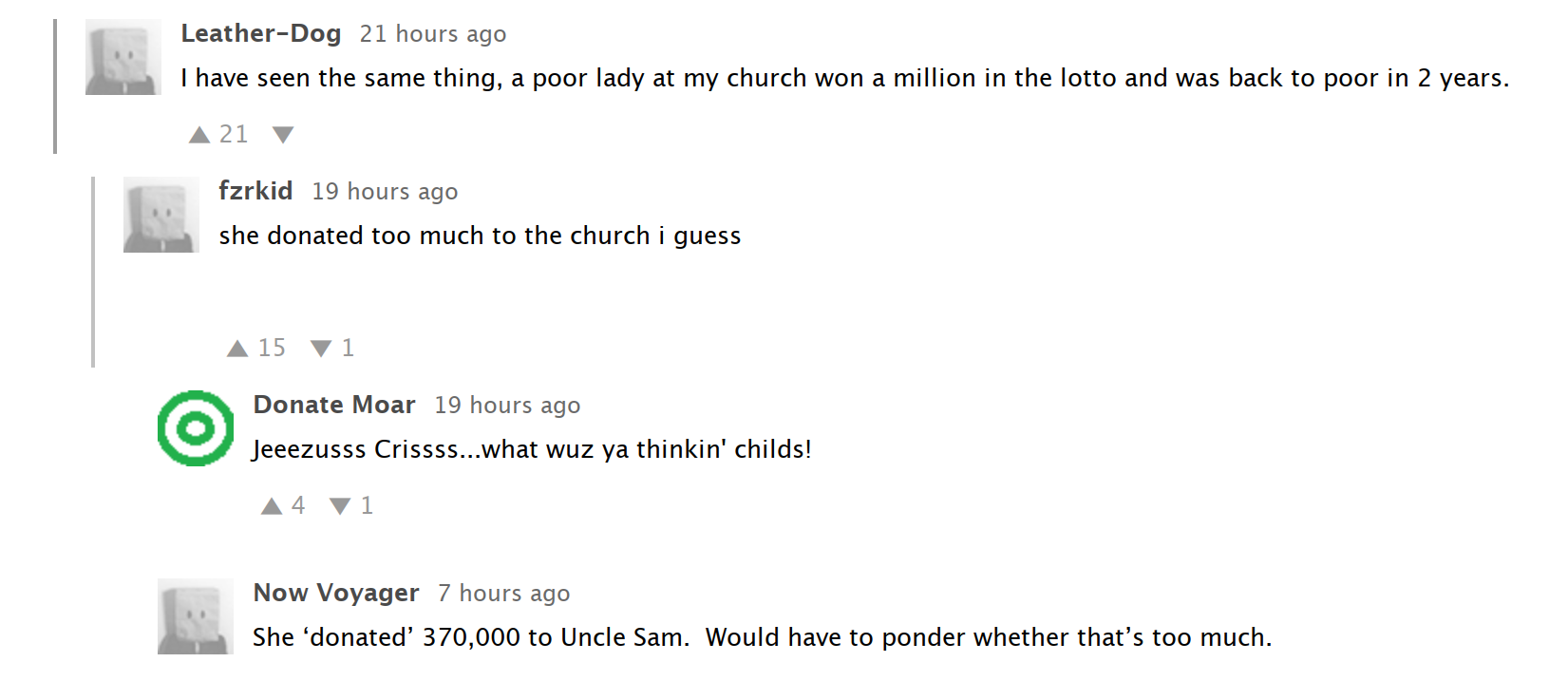The width and height of the screenshot is (1568, 681).
Task: Open Donate Moar's profile via username
Action: (x=334, y=405)
